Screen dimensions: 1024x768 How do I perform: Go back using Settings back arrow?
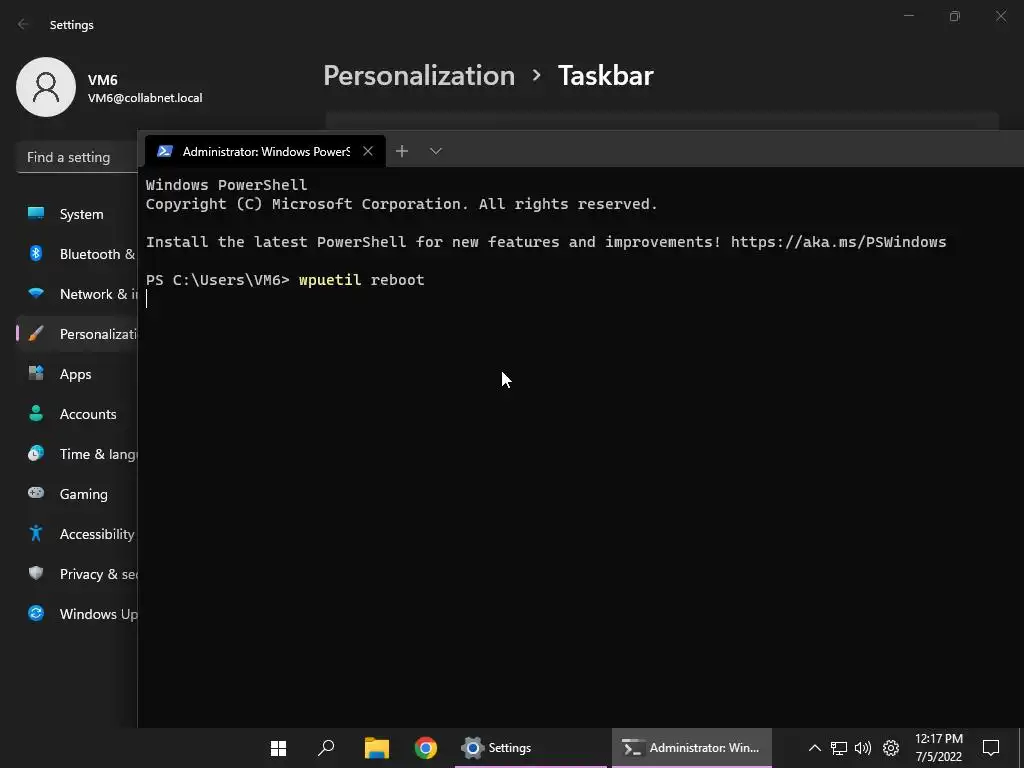tap(23, 24)
